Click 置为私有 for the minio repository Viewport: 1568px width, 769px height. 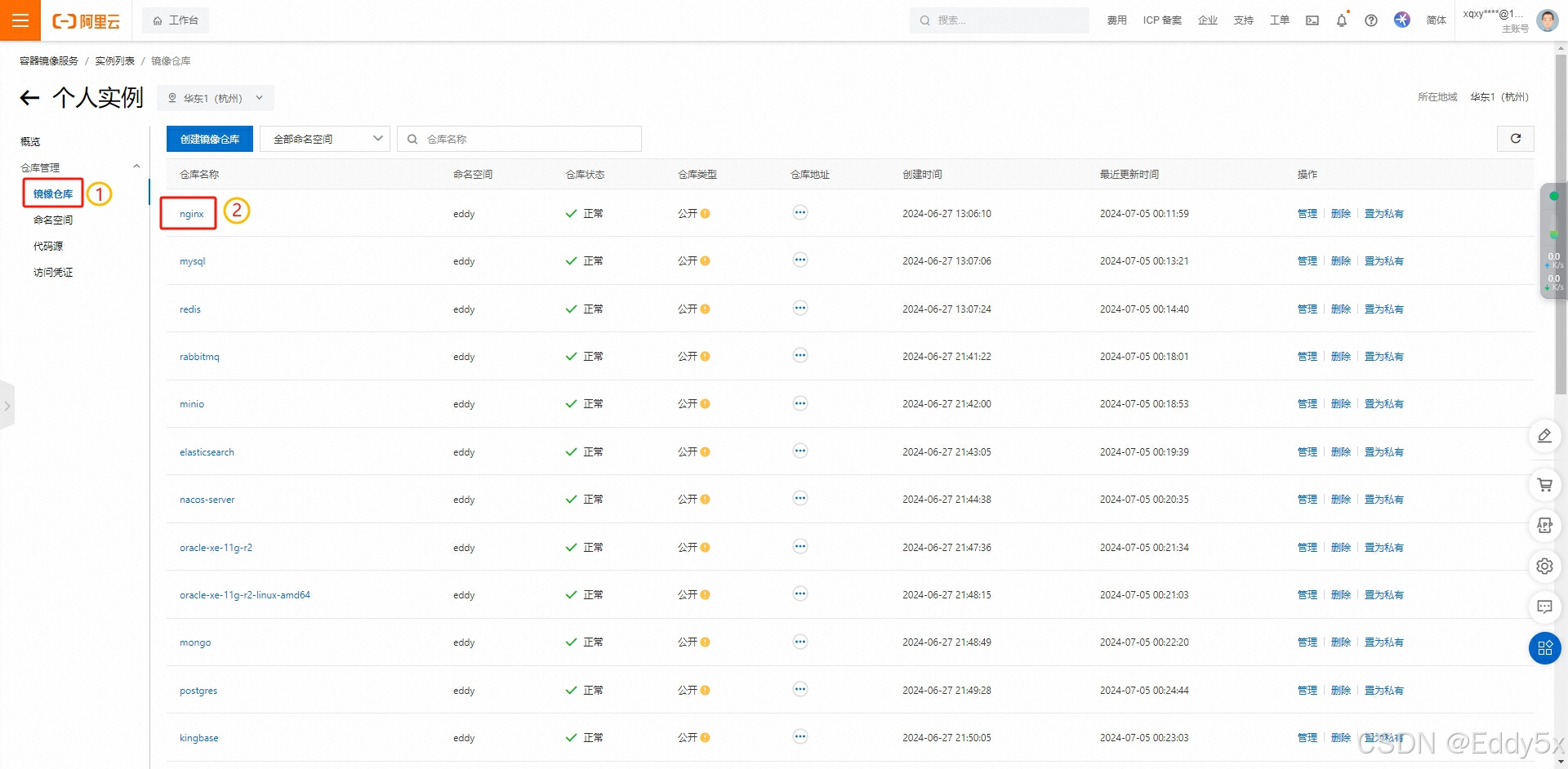(x=1384, y=404)
